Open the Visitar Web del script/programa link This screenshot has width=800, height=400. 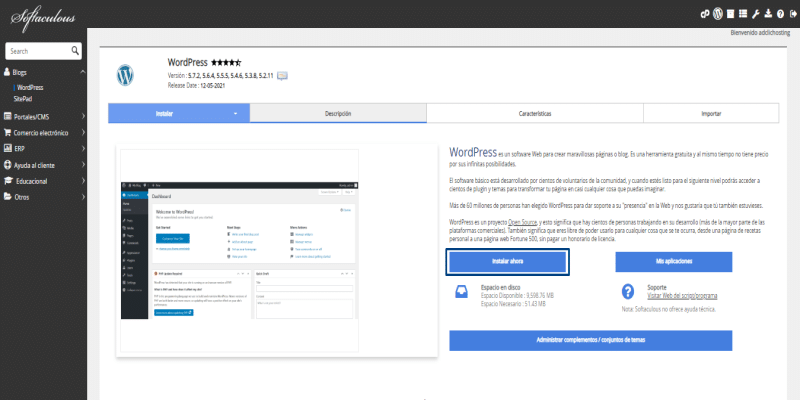coord(682,296)
